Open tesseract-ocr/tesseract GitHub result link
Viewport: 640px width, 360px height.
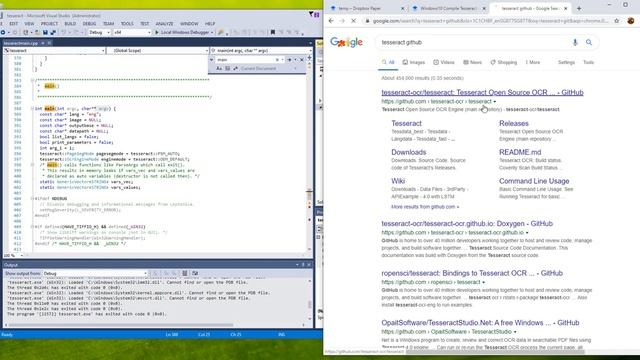pos(482,93)
